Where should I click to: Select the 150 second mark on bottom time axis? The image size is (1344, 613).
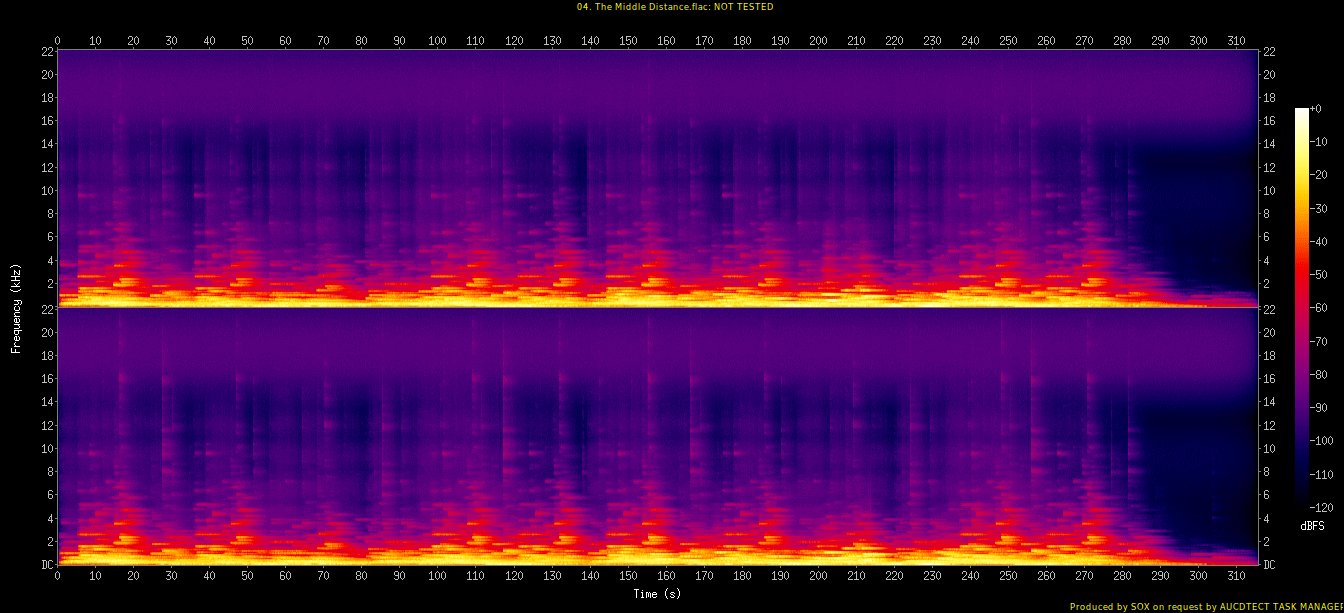628,577
